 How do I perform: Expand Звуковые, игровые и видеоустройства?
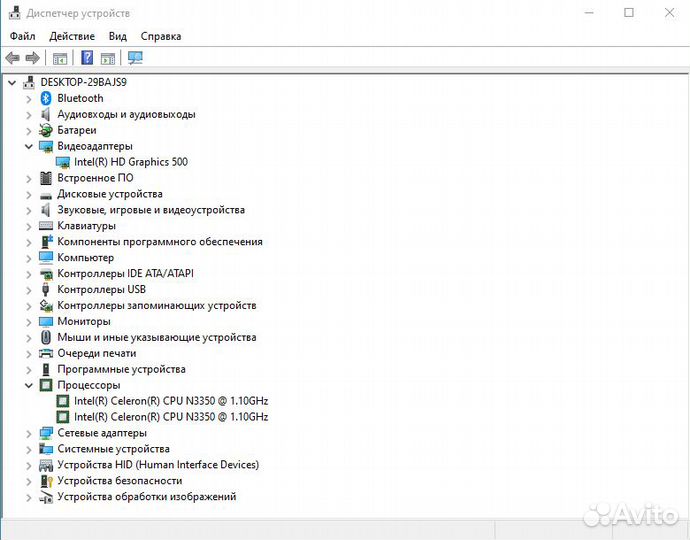point(29,210)
